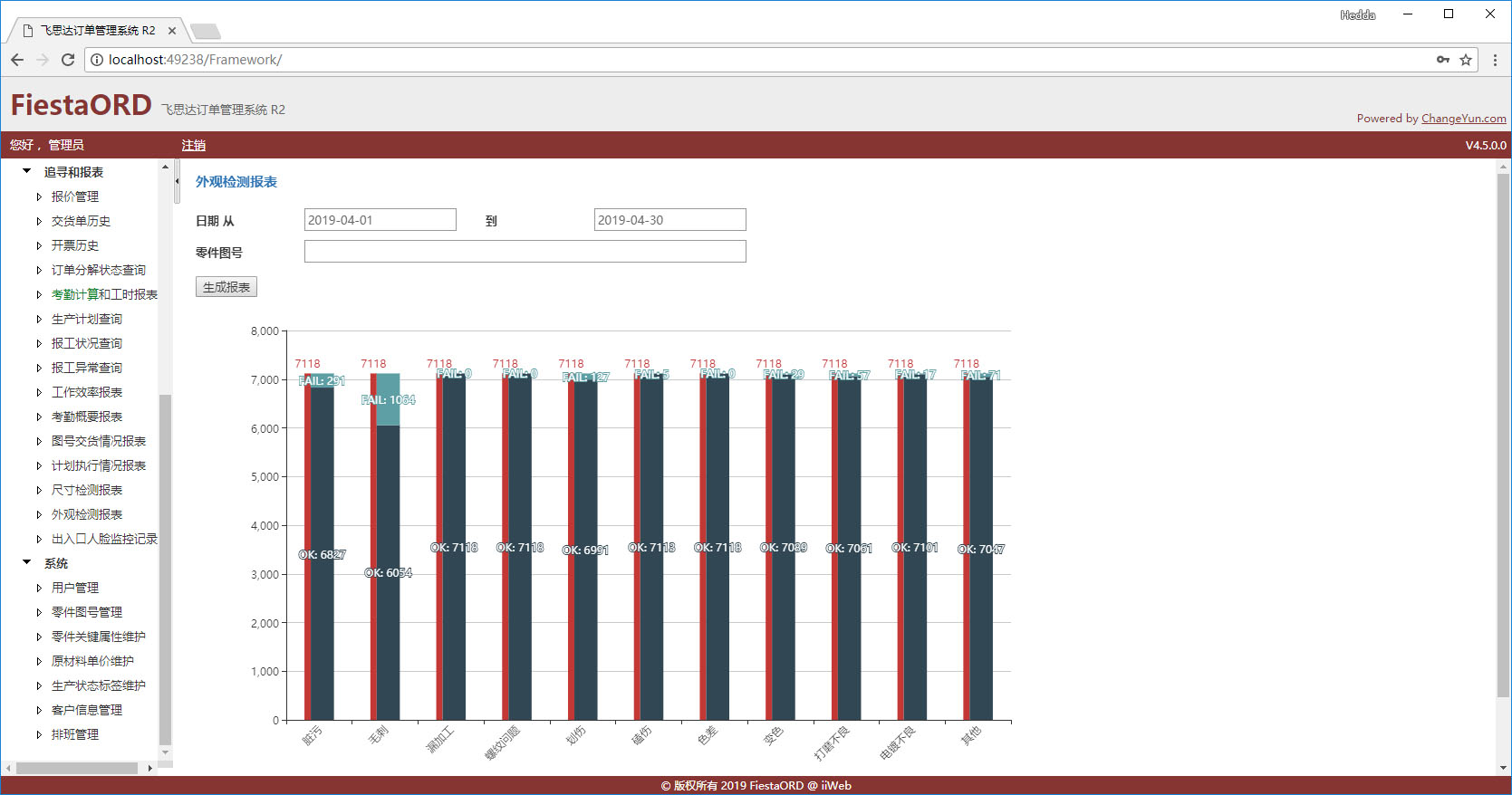Image resolution: width=1512 pixels, height=795 pixels.
Task: Close the 飞思达订单管理系统 R2 tab
Action: [172, 31]
